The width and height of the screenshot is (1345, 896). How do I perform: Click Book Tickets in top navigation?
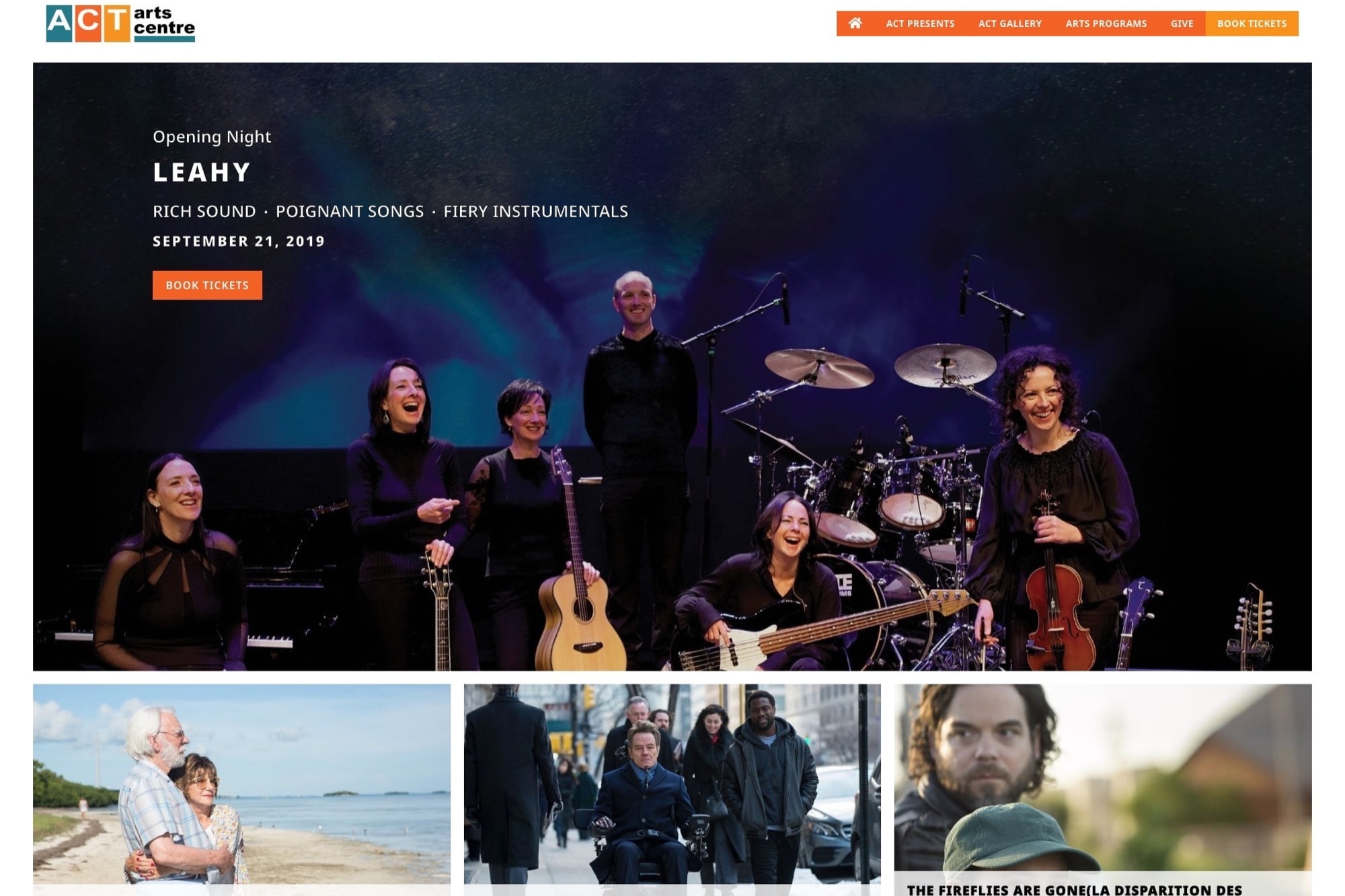coord(1252,24)
